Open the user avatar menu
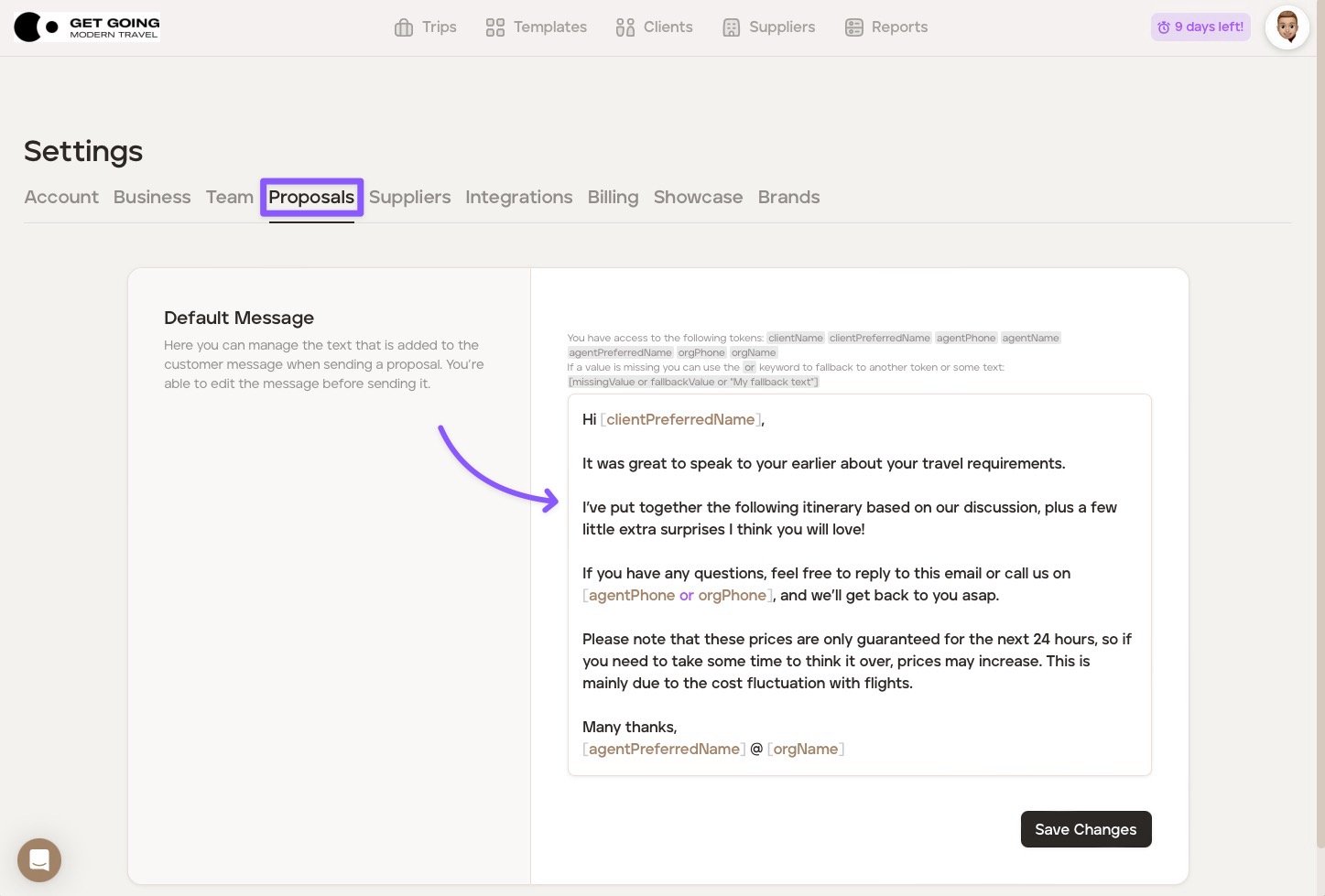The width and height of the screenshot is (1325, 896). [x=1287, y=27]
